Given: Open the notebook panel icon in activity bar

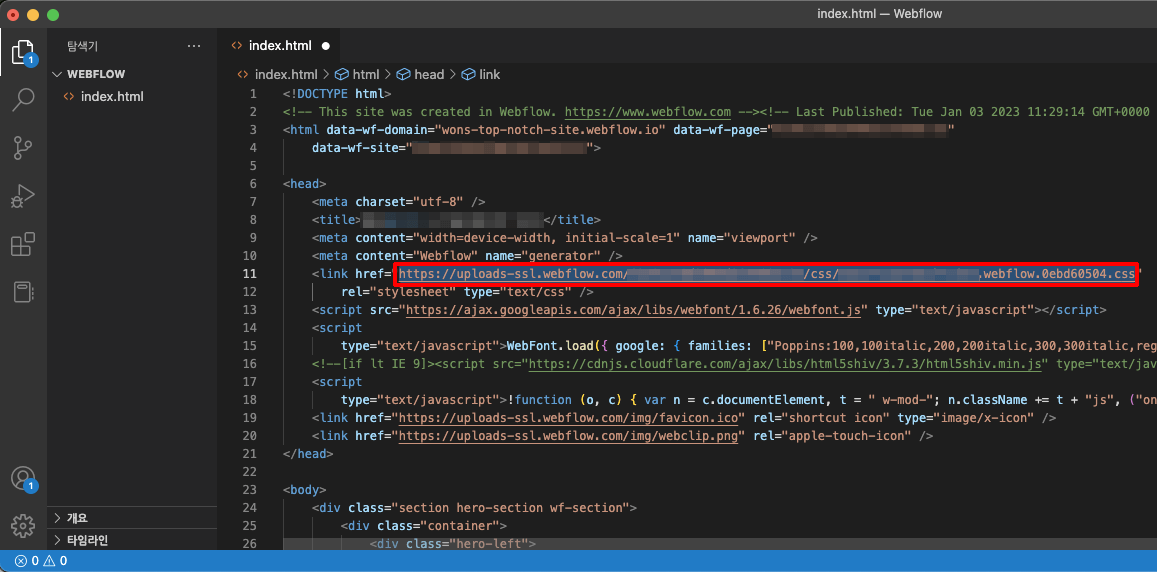Looking at the screenshot, I should tap(24, 292).
